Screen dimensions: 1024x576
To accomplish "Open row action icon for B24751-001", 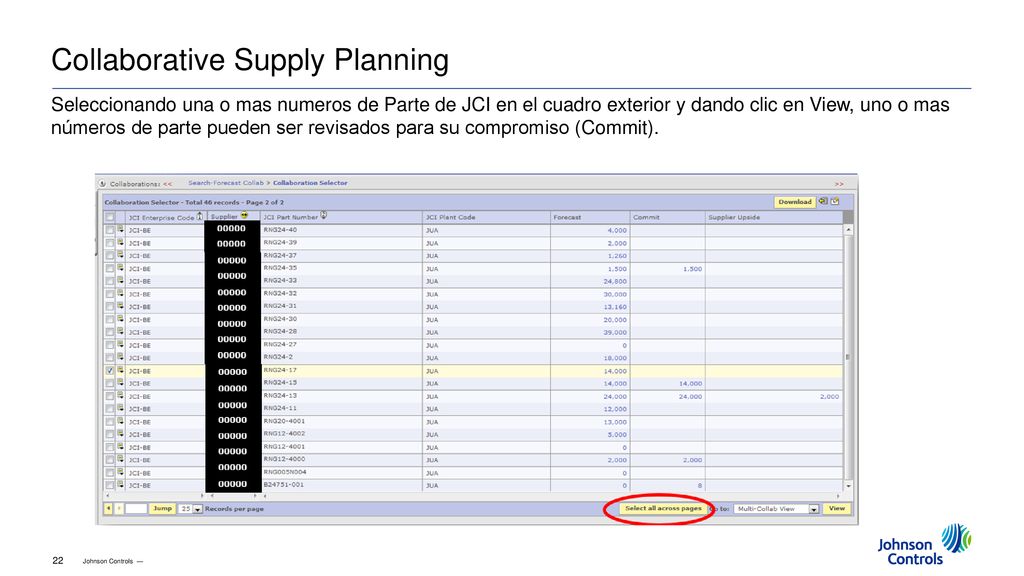I will (x=121, y=485).
